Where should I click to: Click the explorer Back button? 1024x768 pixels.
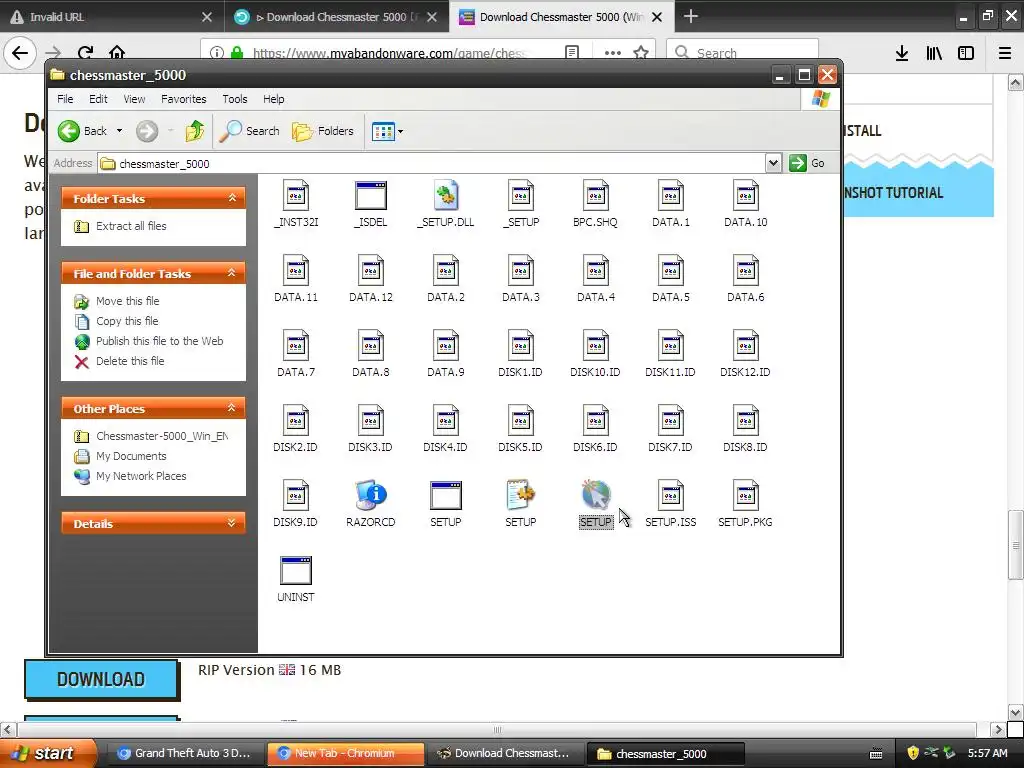(82, 131)
